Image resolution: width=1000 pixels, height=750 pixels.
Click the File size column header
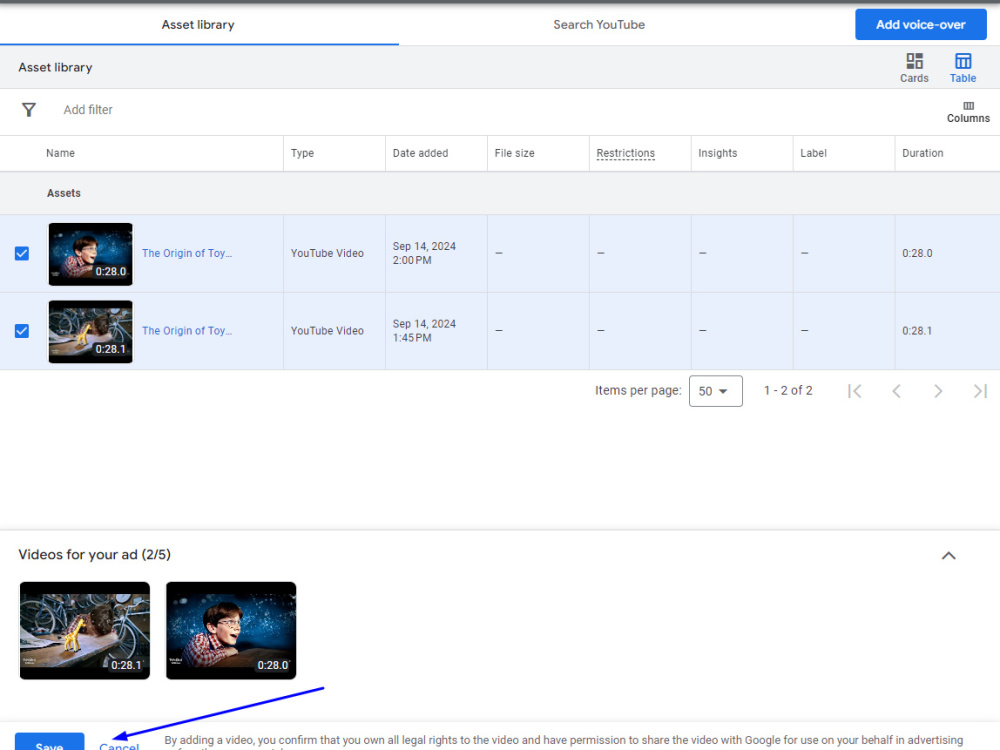[514, 153]
